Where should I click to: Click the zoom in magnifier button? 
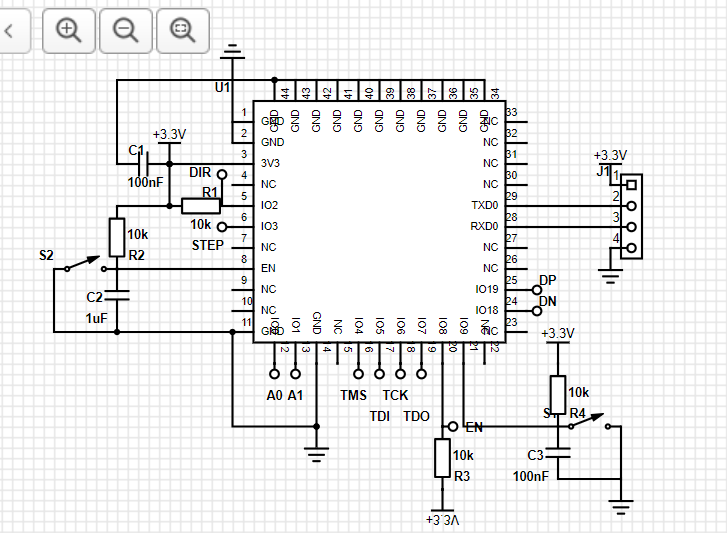(69, 31)
